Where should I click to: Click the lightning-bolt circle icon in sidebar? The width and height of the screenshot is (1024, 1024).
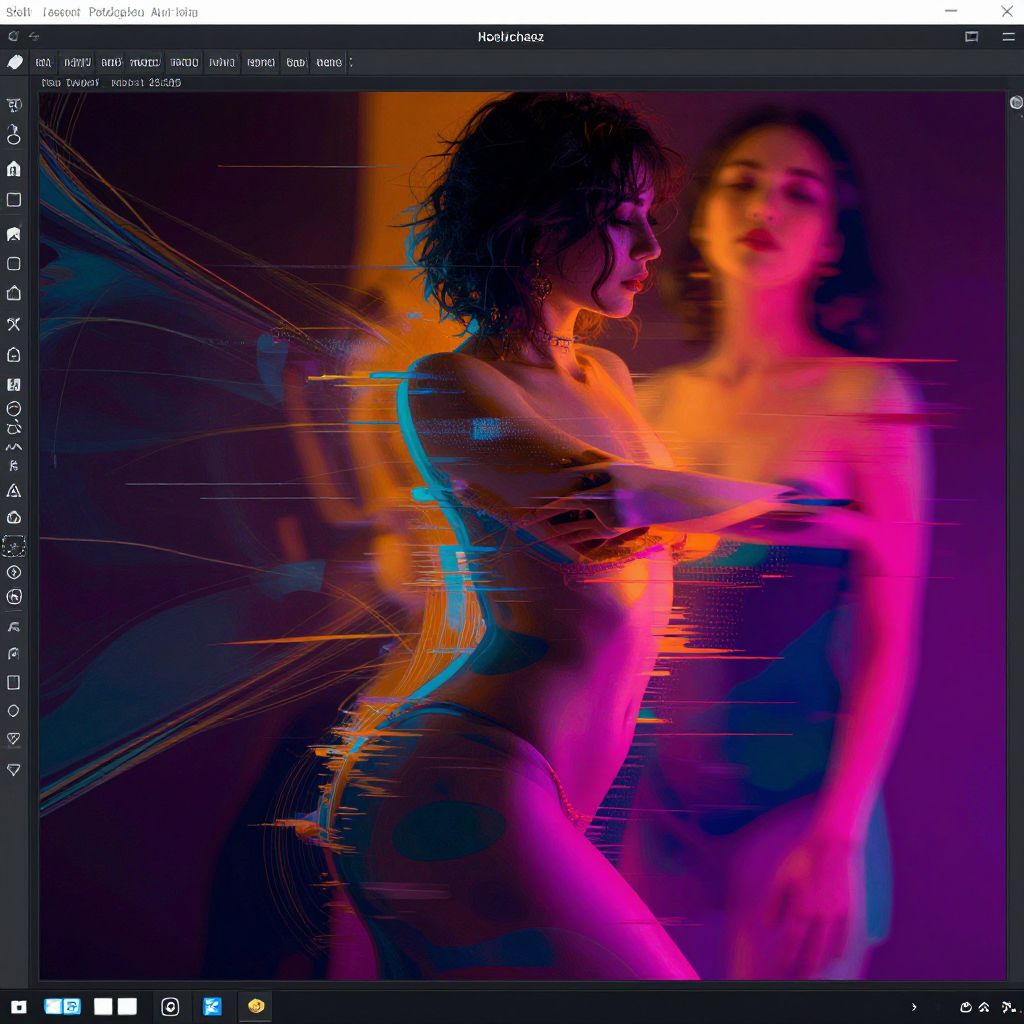pyautogui.click(x=14, y=573)
